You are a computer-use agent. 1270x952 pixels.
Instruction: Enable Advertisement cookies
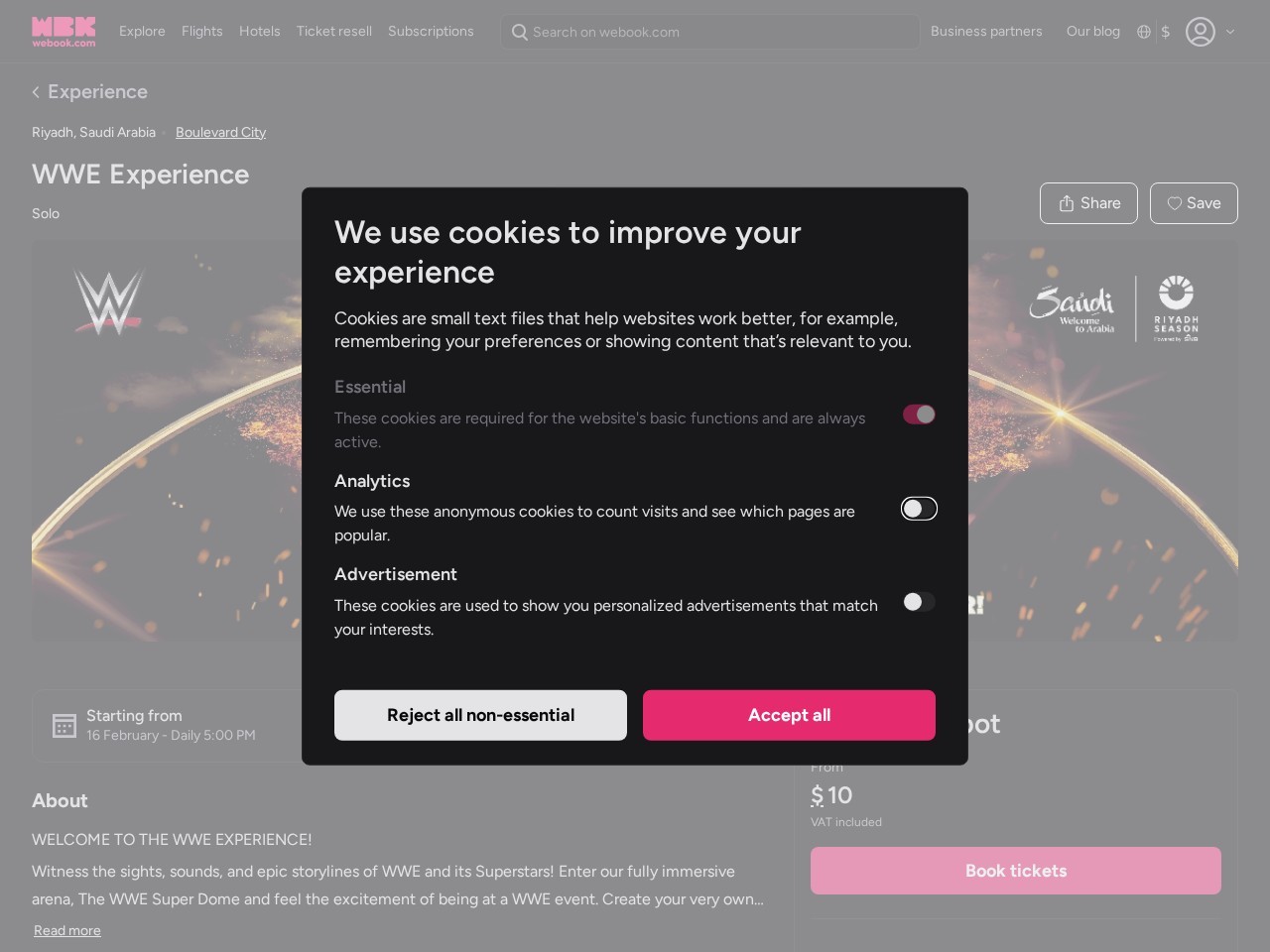click(919, 601)
